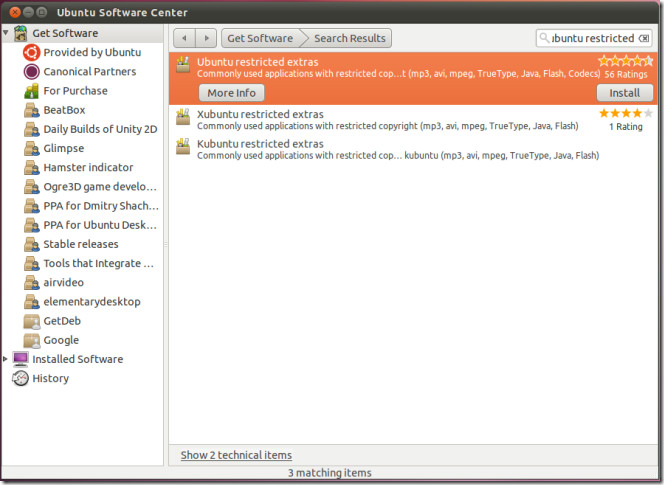Select the Search Results breadcrumb
The width and height of the screenshot is (664, 485).
tap(350, 38)
